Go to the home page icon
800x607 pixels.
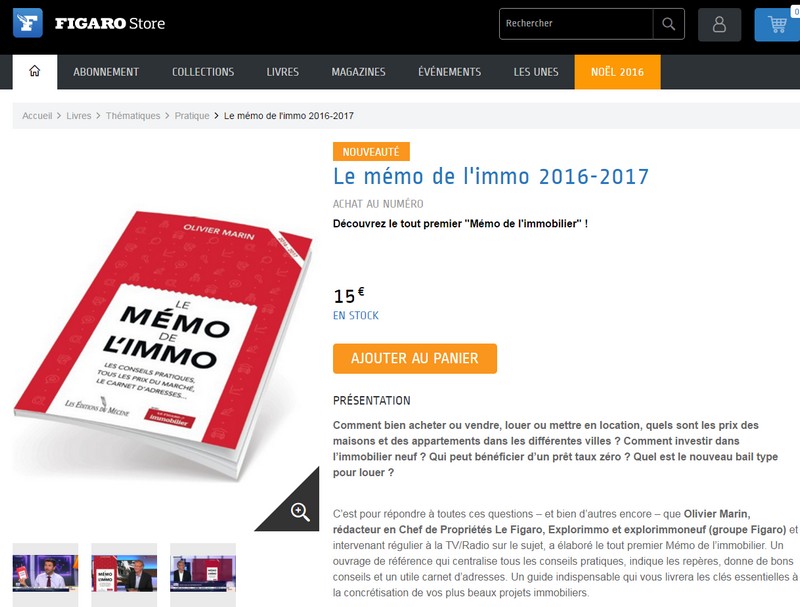35,71
